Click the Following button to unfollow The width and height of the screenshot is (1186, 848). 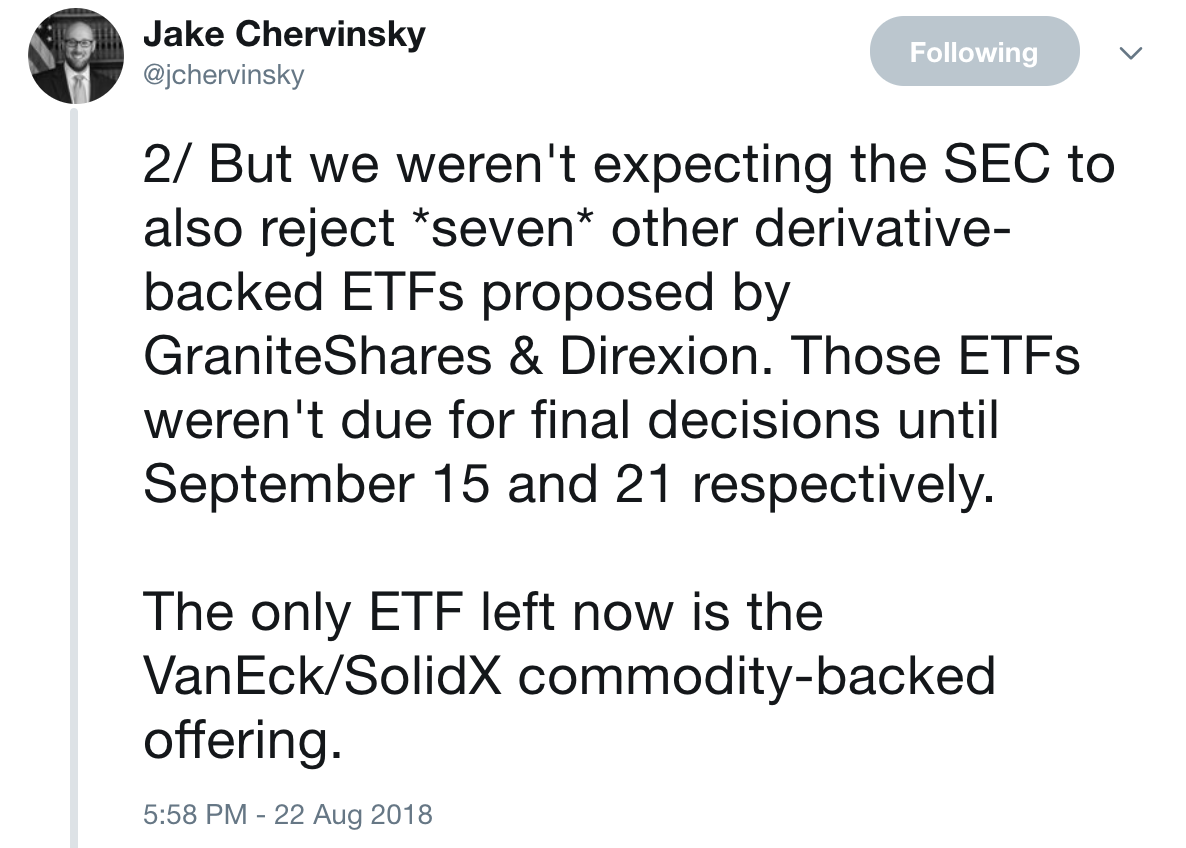coord(974,51)
